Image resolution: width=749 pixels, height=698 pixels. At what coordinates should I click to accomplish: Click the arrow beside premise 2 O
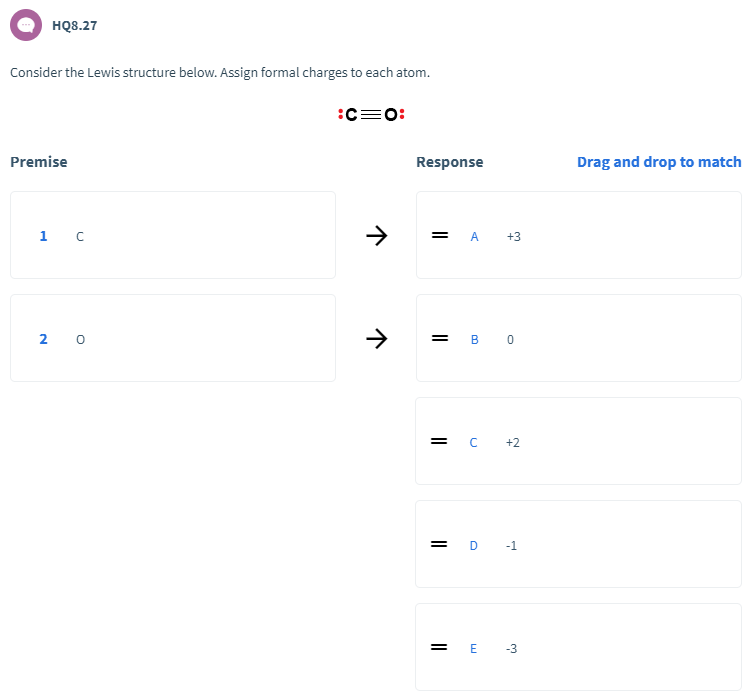point(376,339)
